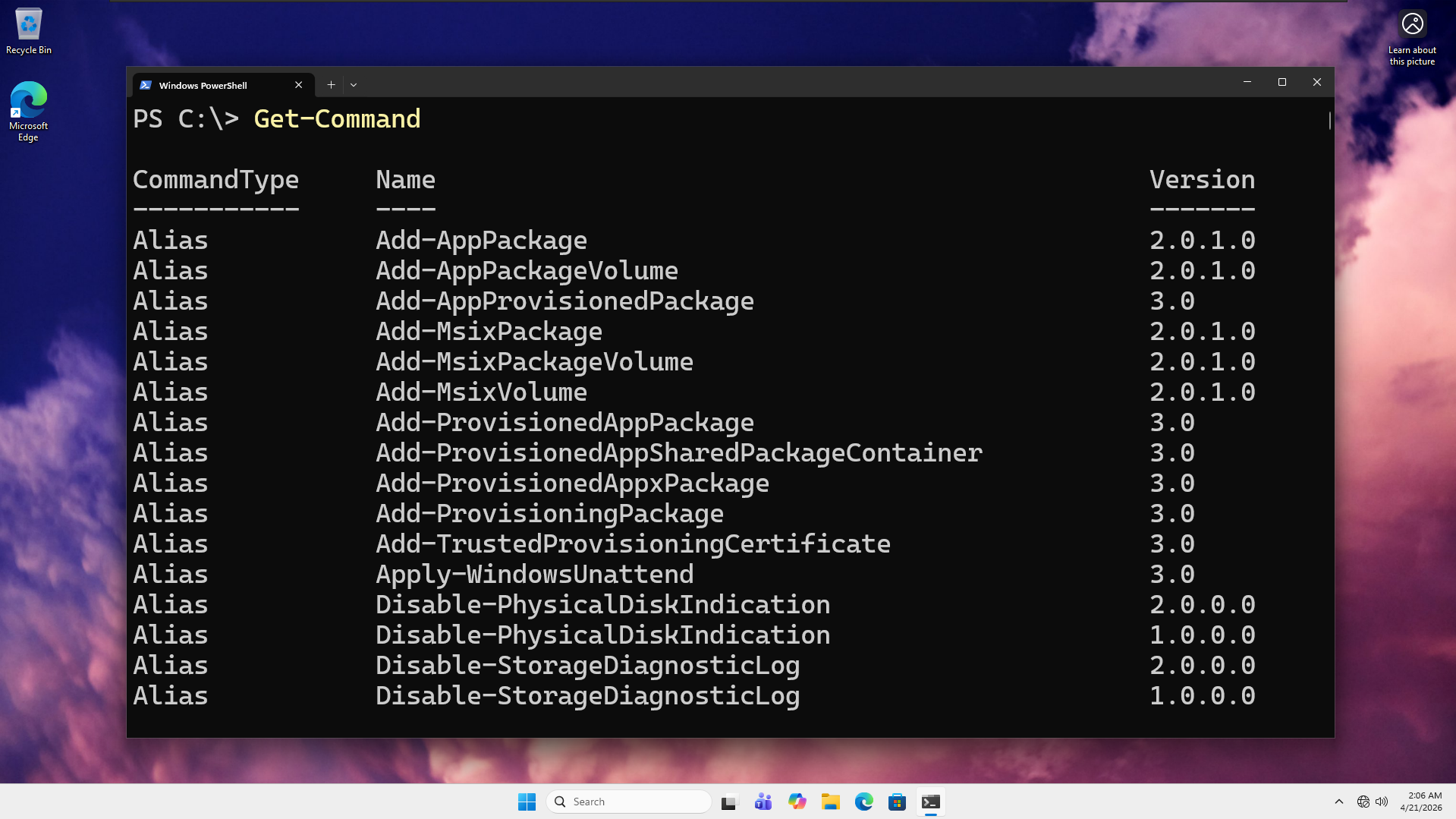The image size is (1456, 819).
Task: Click the taskbar Search box
Action: 628,802
